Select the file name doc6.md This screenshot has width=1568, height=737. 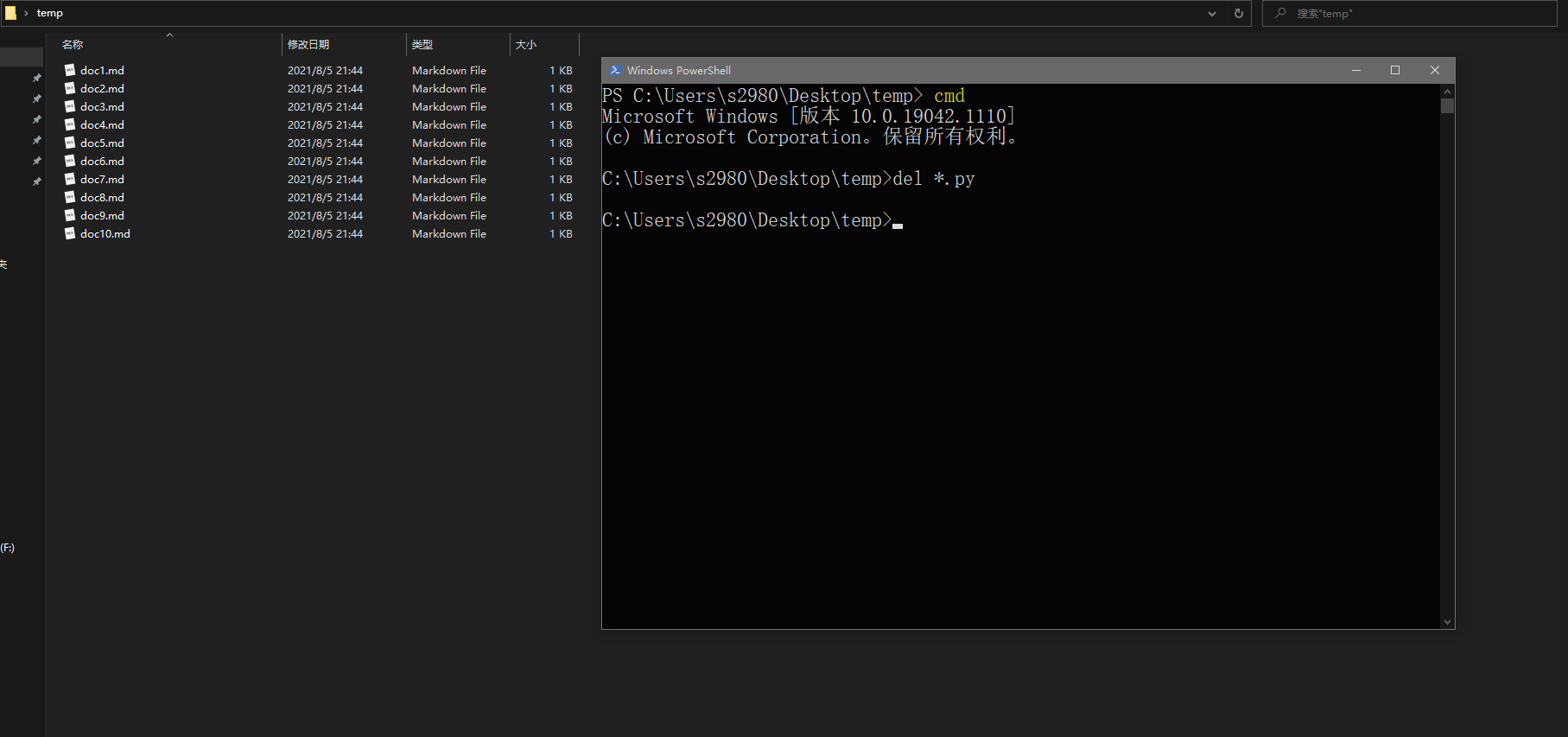(x=102, y=161)
